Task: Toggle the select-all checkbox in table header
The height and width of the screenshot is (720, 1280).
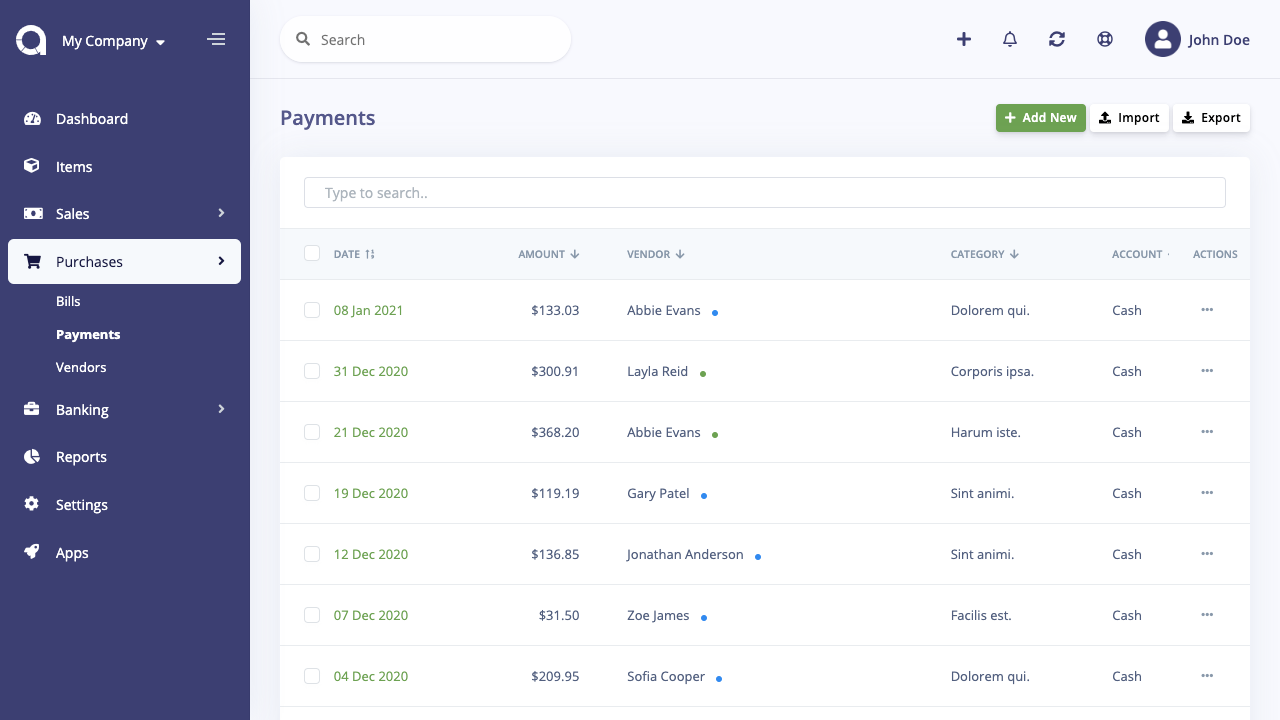Action: click(312, 253)
